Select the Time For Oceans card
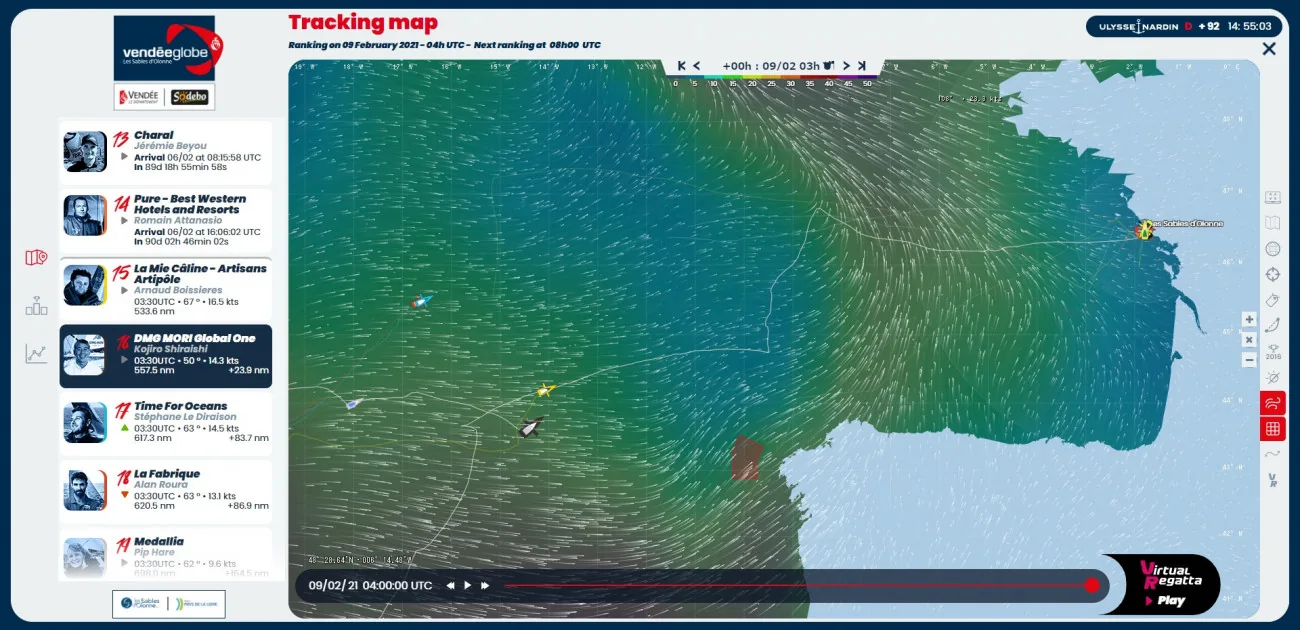 pos(166,424)
